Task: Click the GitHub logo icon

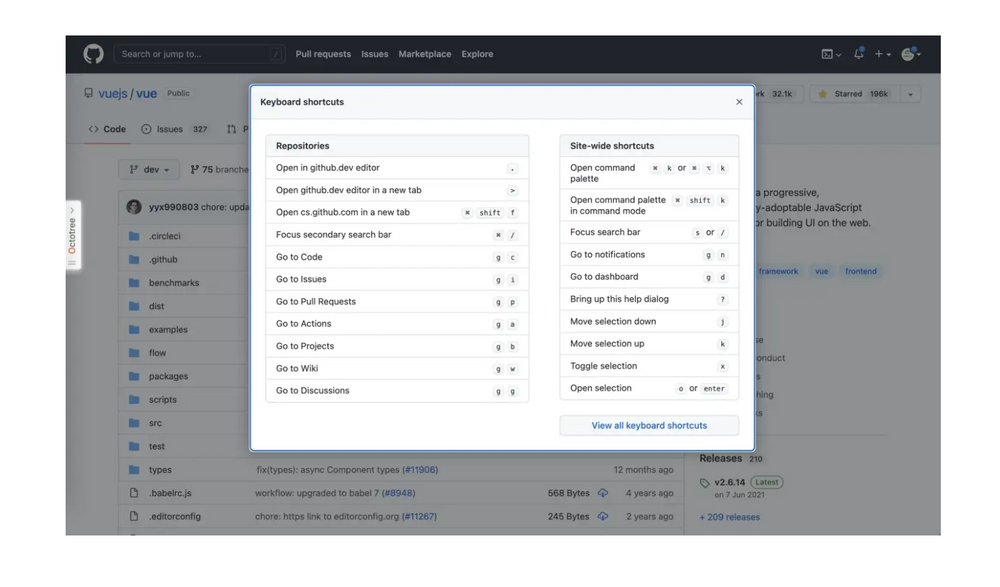Action: pyautogui.click(x=93, y=54)
